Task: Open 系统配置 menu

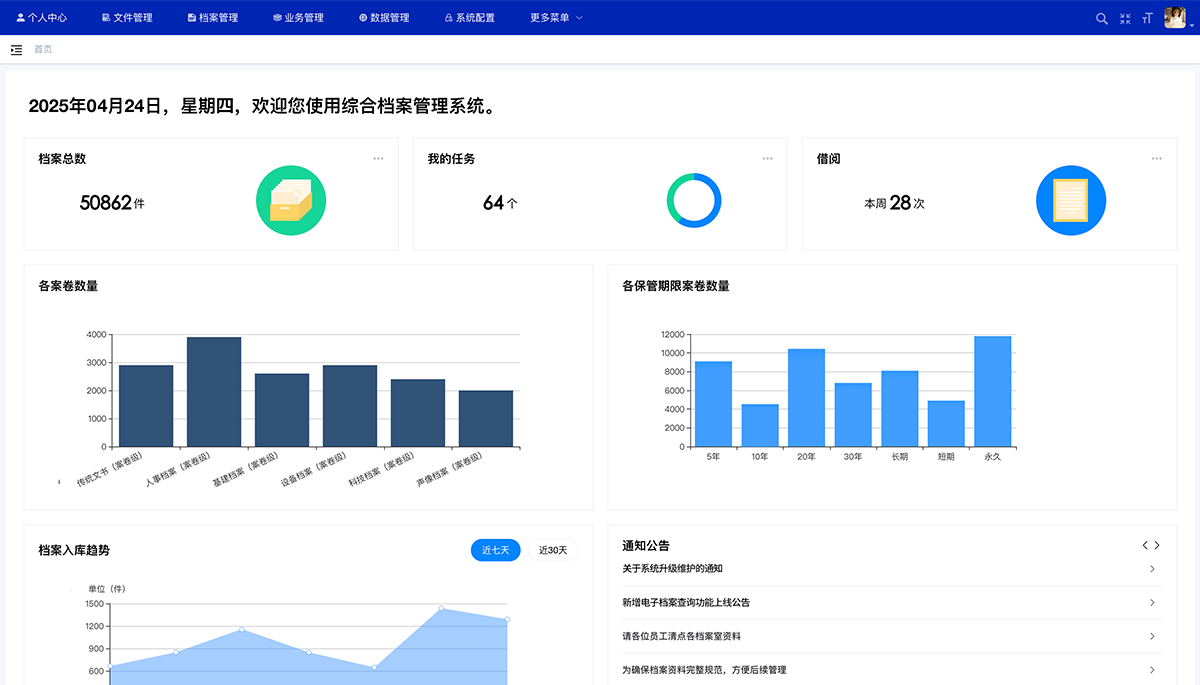Action: click(469, 18)
